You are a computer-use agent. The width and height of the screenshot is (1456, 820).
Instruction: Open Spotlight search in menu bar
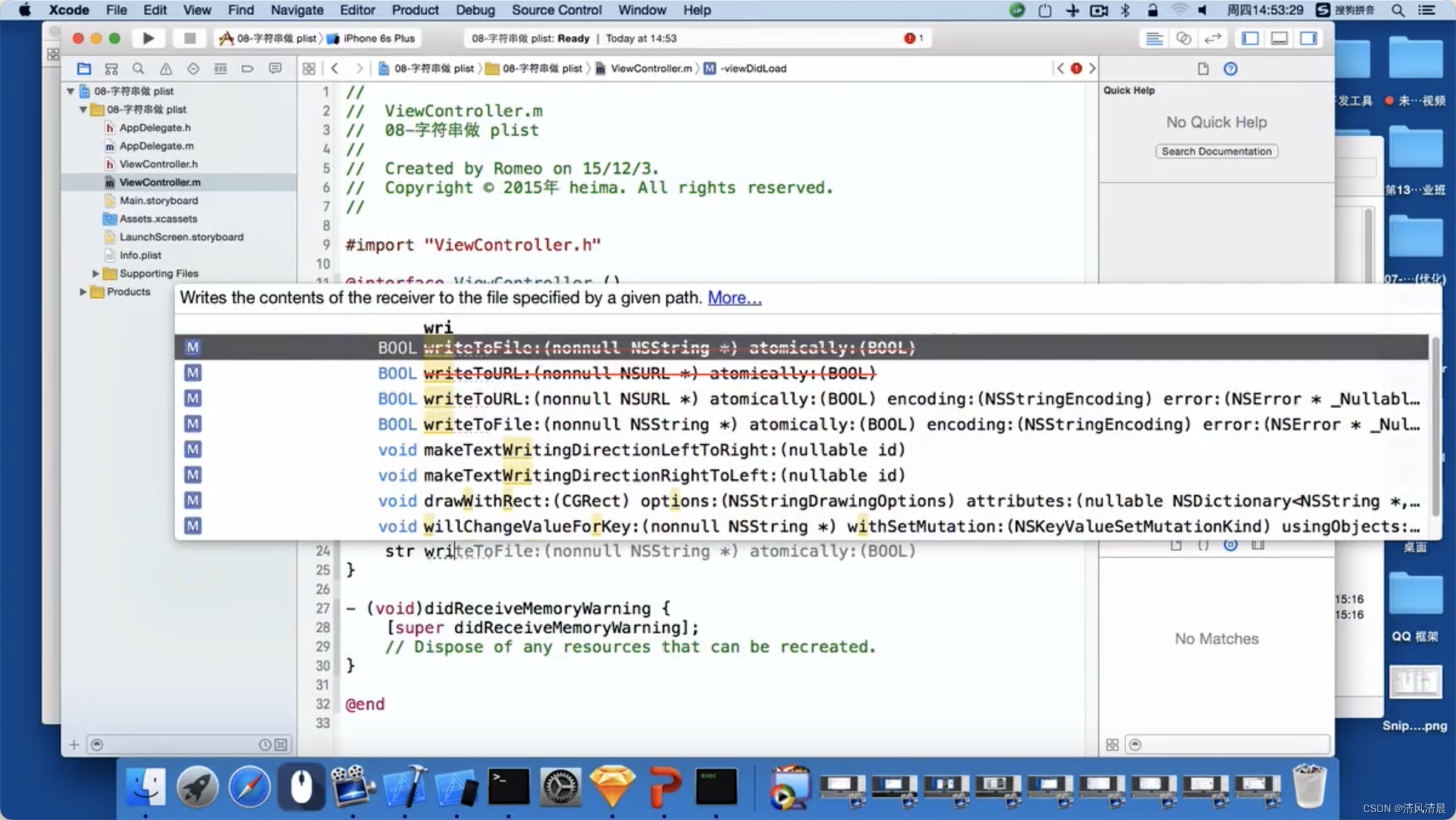tap(1398, 10)
